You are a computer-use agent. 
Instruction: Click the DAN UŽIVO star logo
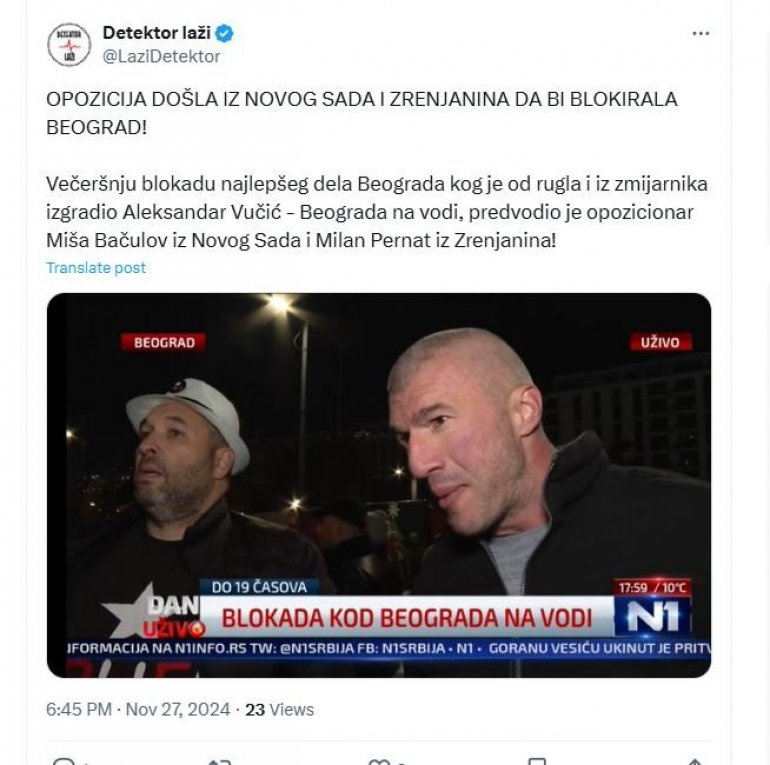point(153,614)
